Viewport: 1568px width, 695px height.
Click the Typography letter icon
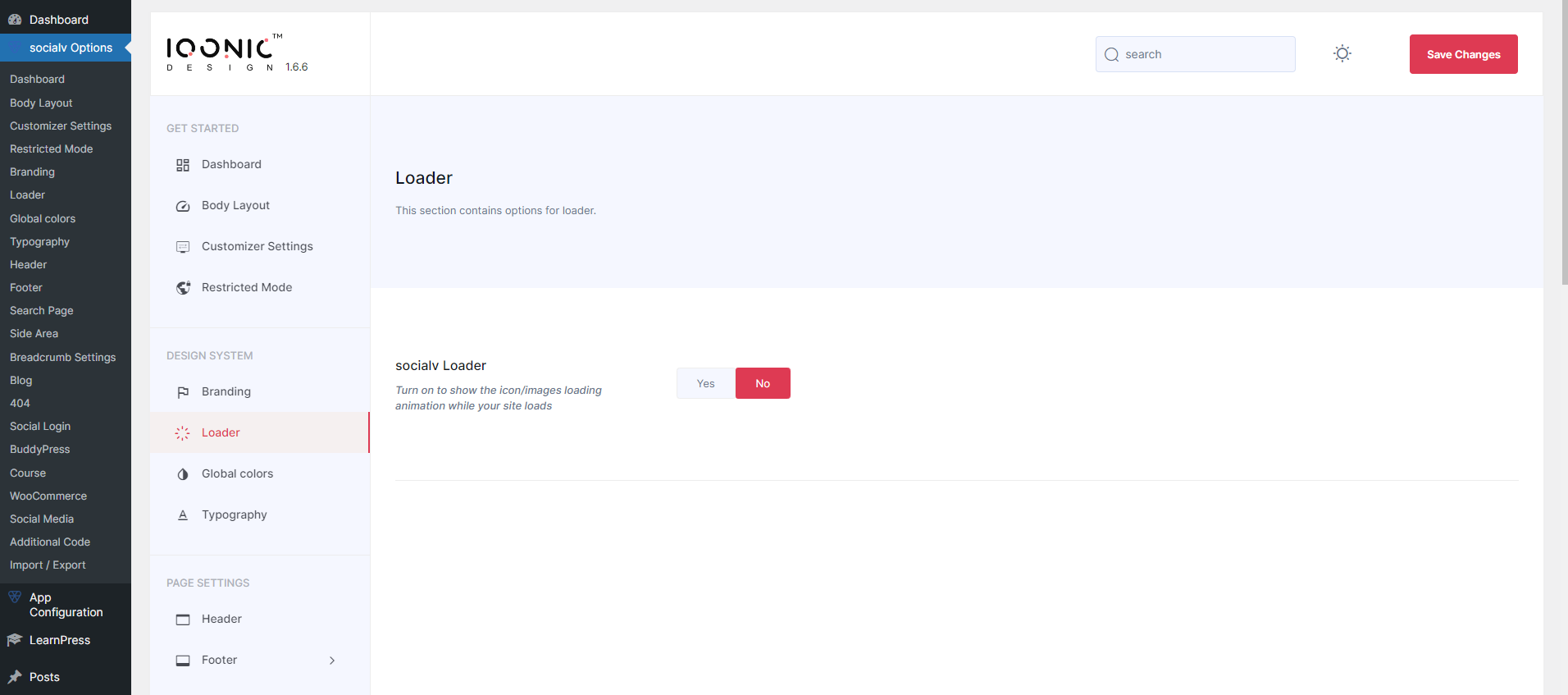pyautogui.click(x=183, y=515)
